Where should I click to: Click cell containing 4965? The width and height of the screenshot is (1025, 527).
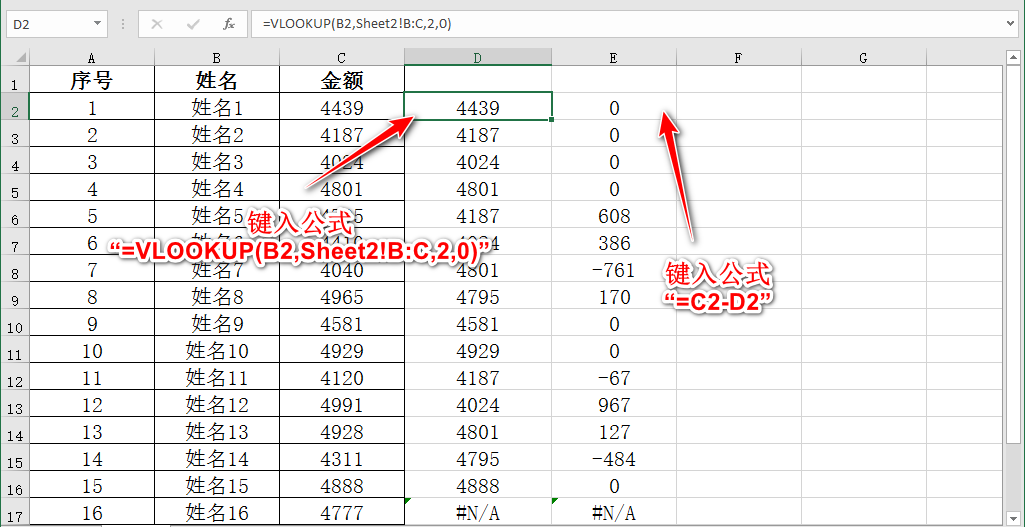point(342,297)
